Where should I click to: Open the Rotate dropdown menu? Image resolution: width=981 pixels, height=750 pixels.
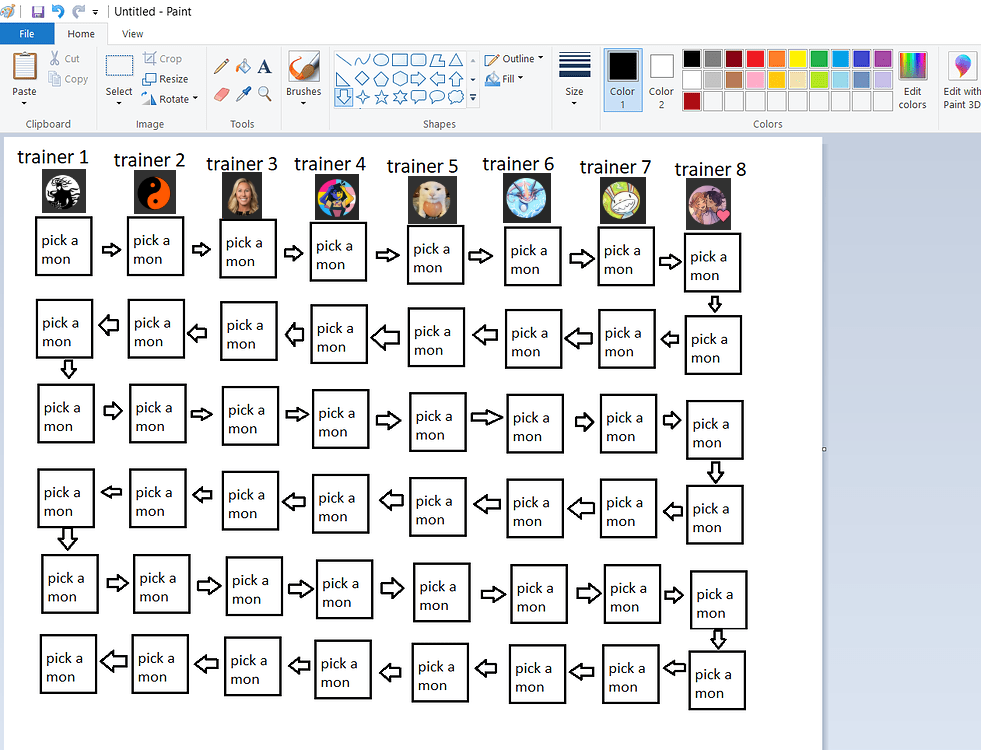[x=170, y=99]
